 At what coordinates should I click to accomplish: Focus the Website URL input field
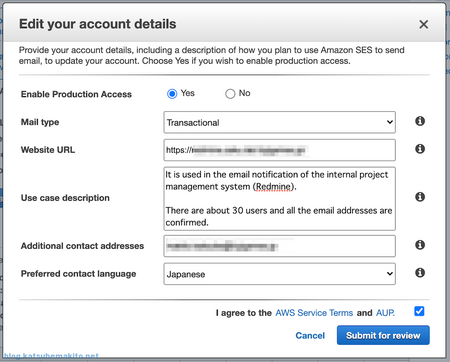[x=279, y=150]
